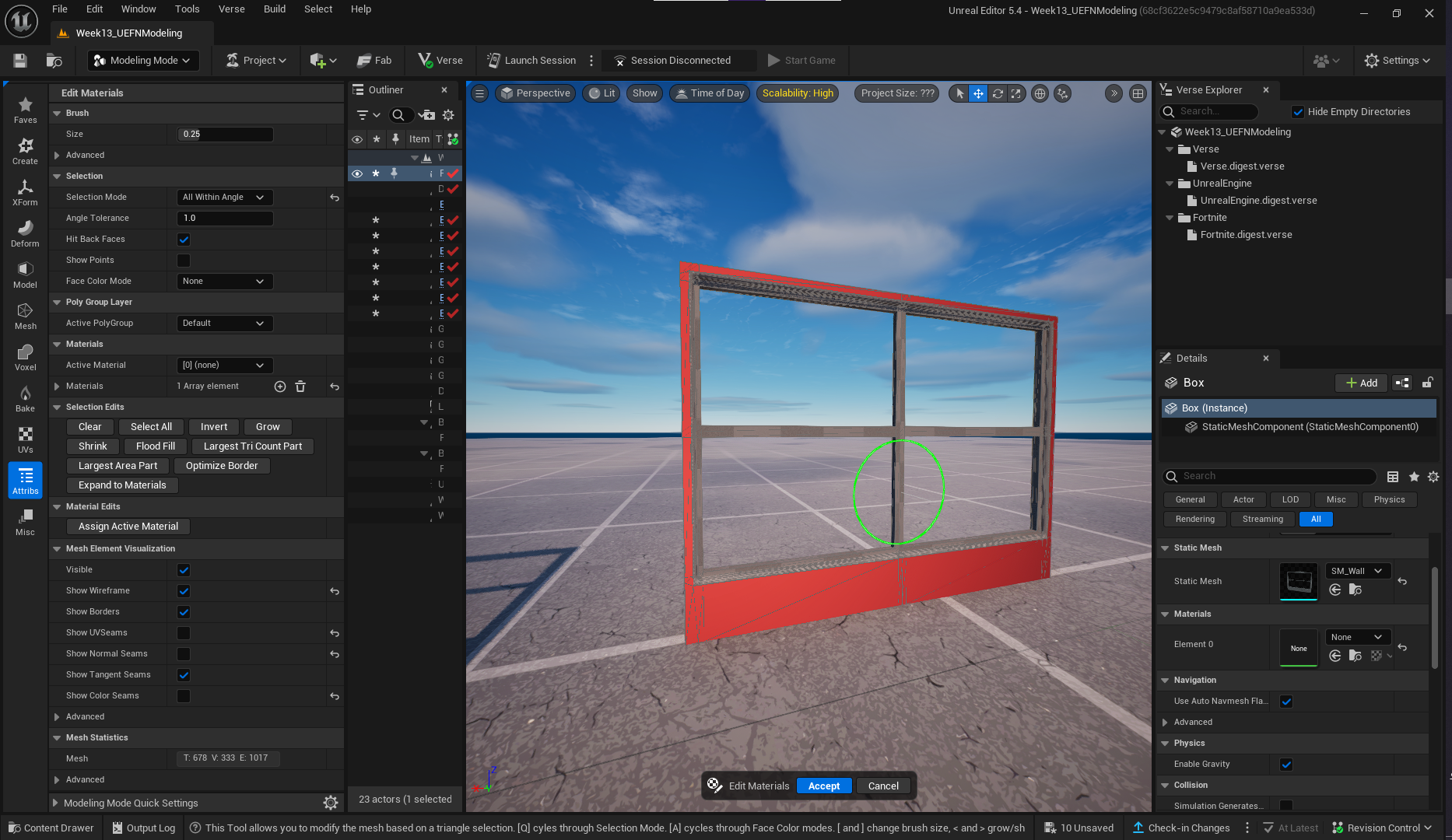Toggle the Enable Gravity checkbox
Viewport: 1452px width, 840px height.
pyautogui.click(x=1286, y=765)
